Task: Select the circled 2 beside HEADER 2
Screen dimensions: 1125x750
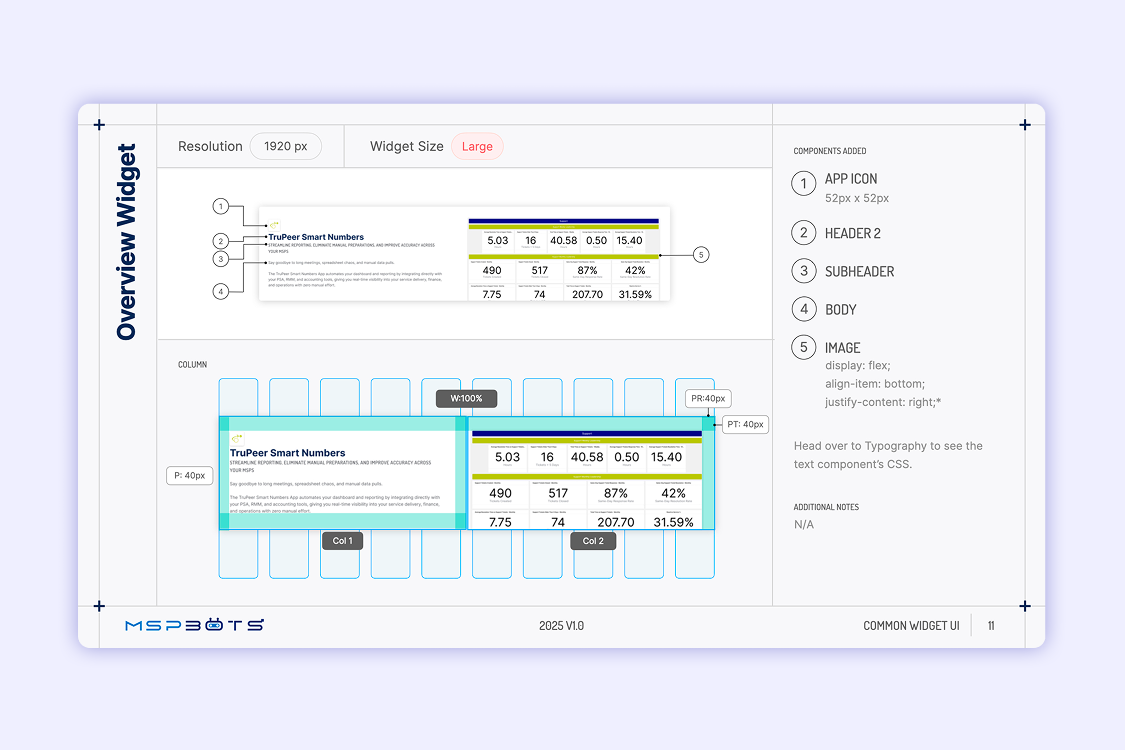Action: coord(804,233)
